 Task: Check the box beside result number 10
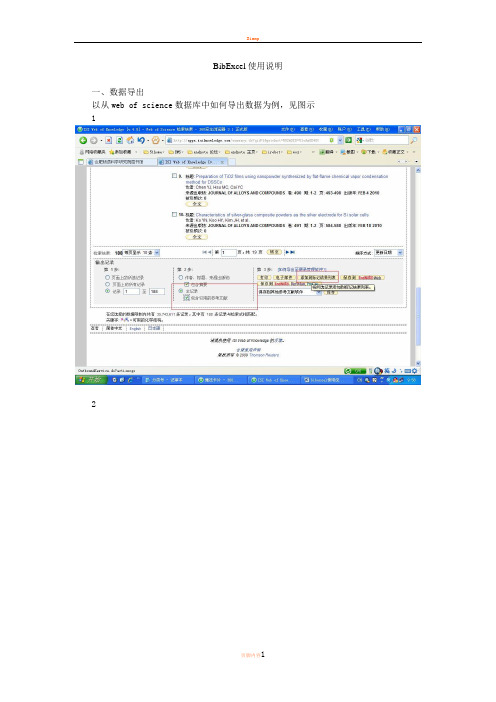click(x=175, y=214)
